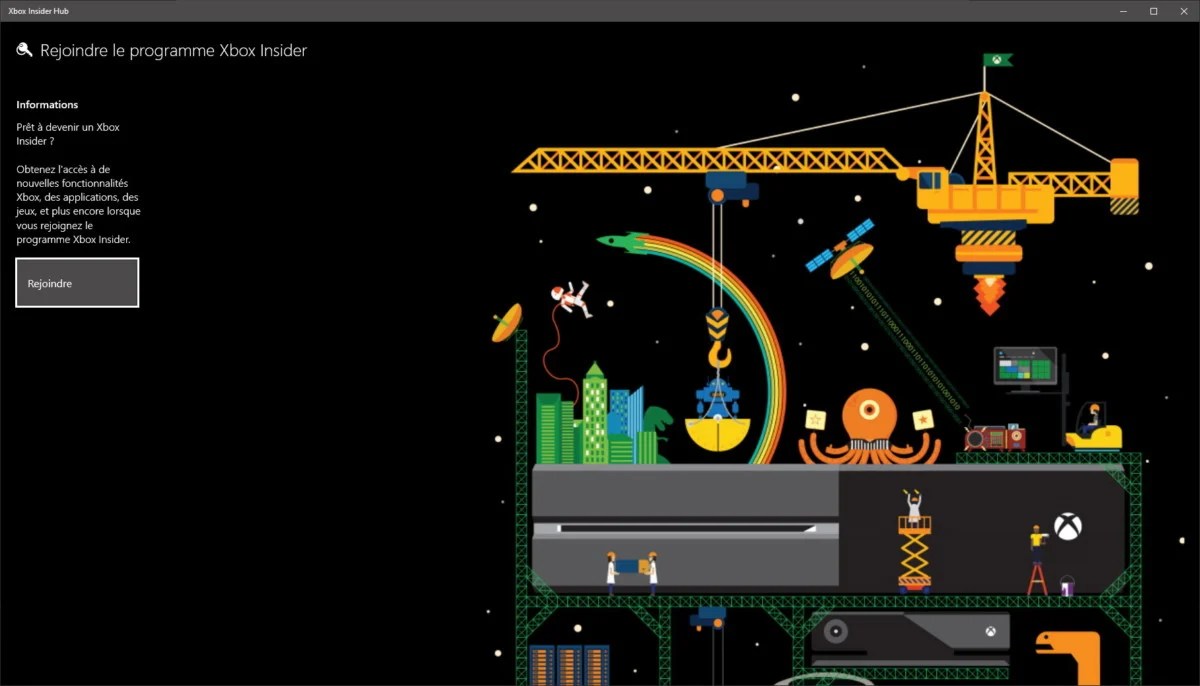Maximize the Xbox Insider Hub window
Image resolution: width=1200 pixels, height=686 pixels.
(x=1153, y=11)
